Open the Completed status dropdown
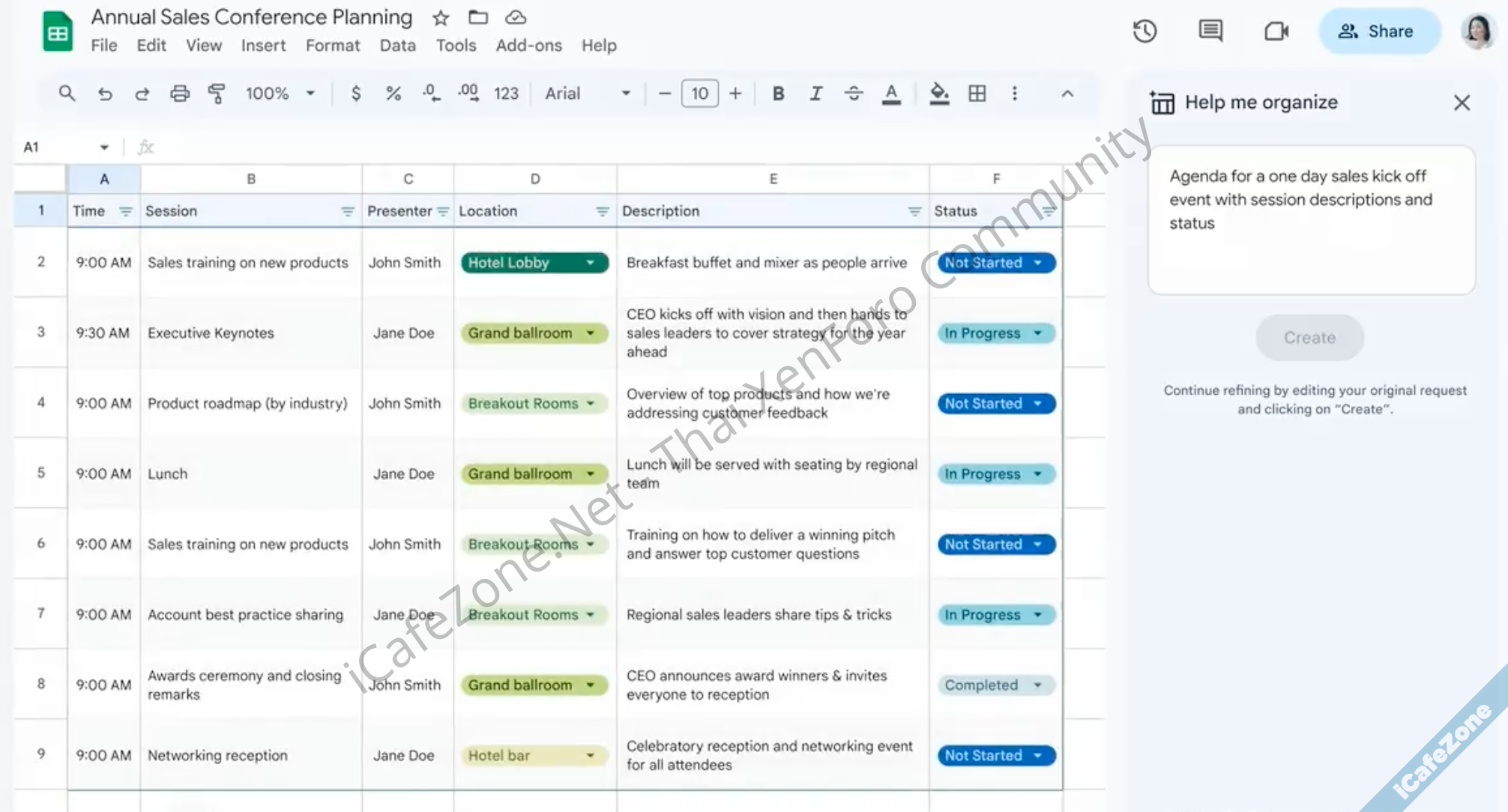The height and width of the screenshot is (812, 1508). point(1037,685)
